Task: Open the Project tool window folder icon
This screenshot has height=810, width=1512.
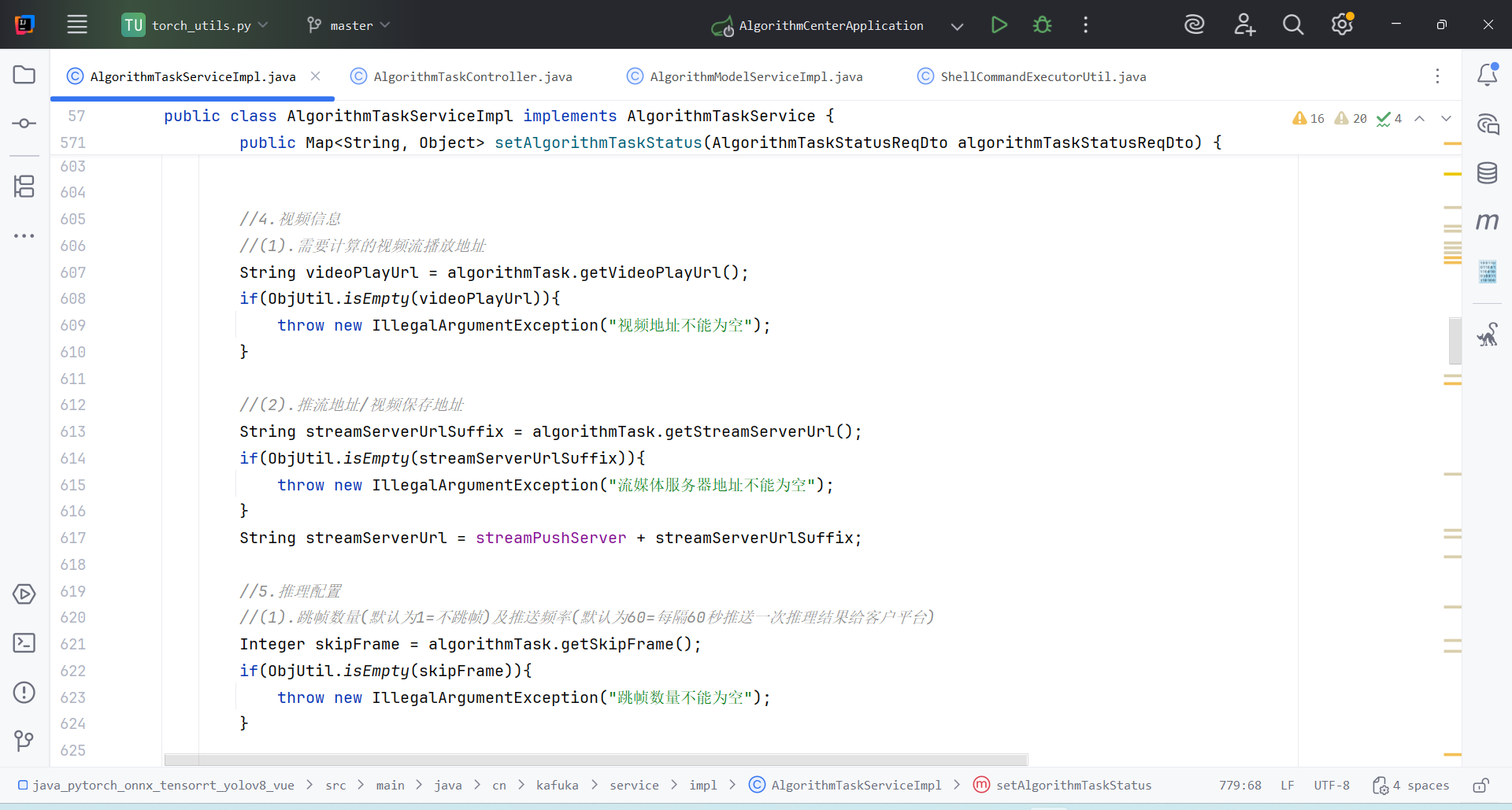Action: tap(24, 75)
